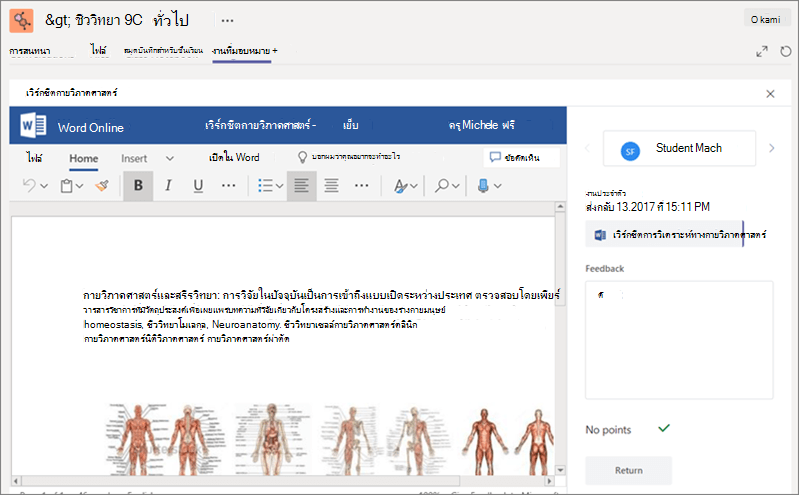Toggle left text alignment
The height and width of the screenshot is (495, 799).
pyautogui.click(x=302, y=186)
